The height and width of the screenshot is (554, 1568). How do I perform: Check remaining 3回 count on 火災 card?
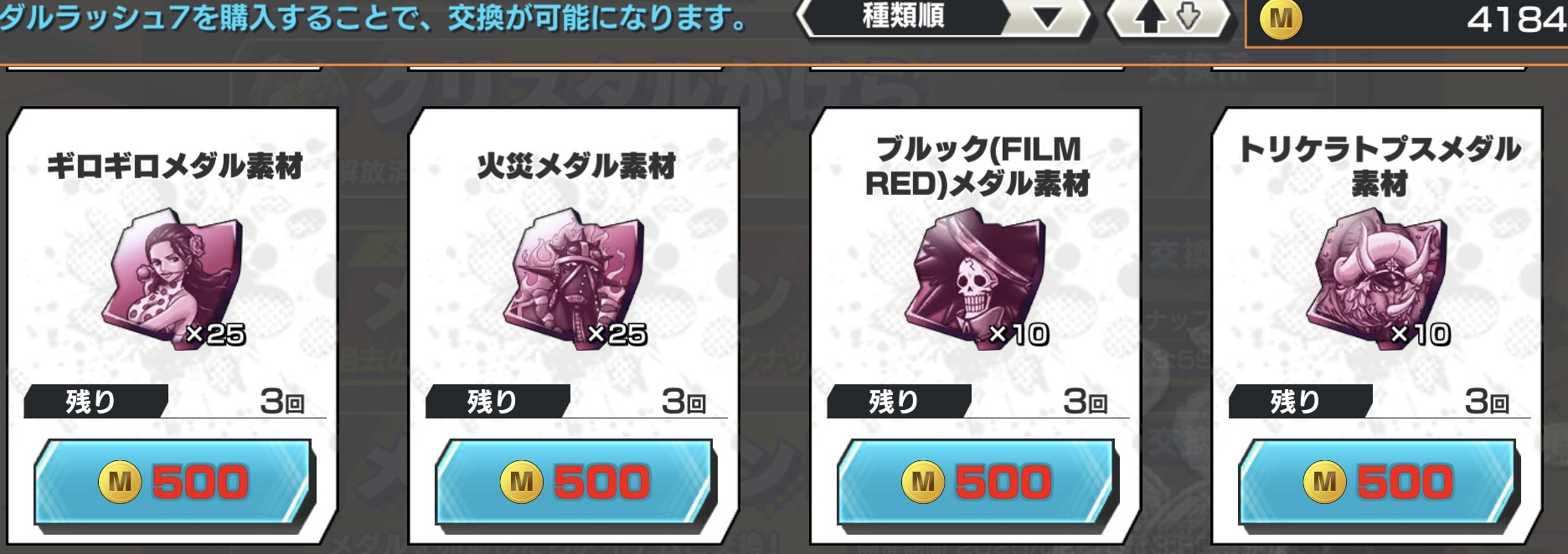click(x=683, y=402)
